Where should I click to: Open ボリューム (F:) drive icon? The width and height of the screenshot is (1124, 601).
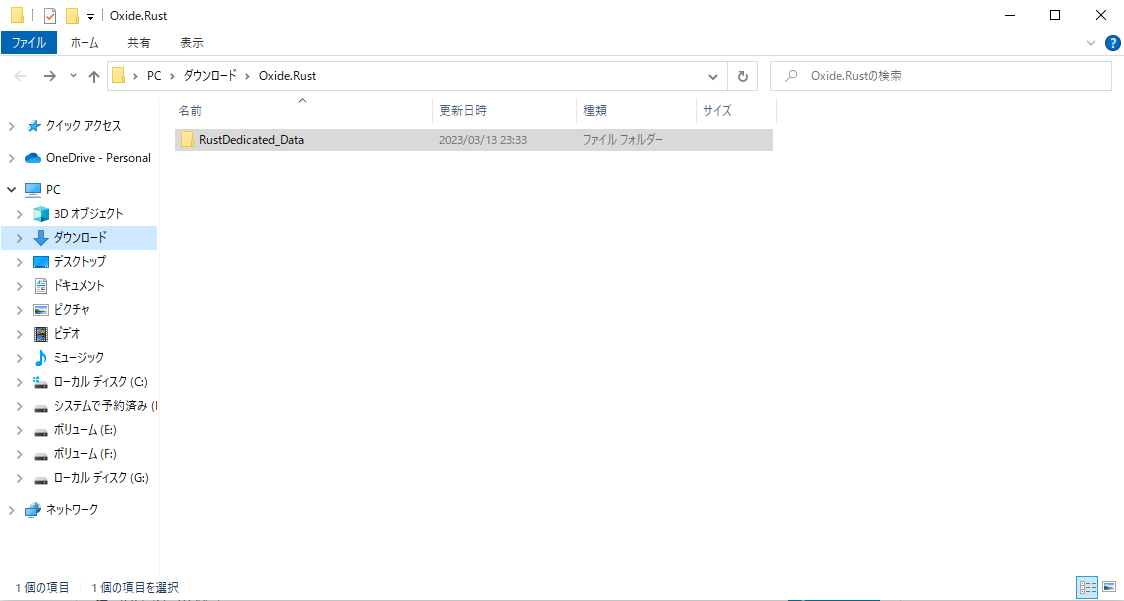pos(41,455)
